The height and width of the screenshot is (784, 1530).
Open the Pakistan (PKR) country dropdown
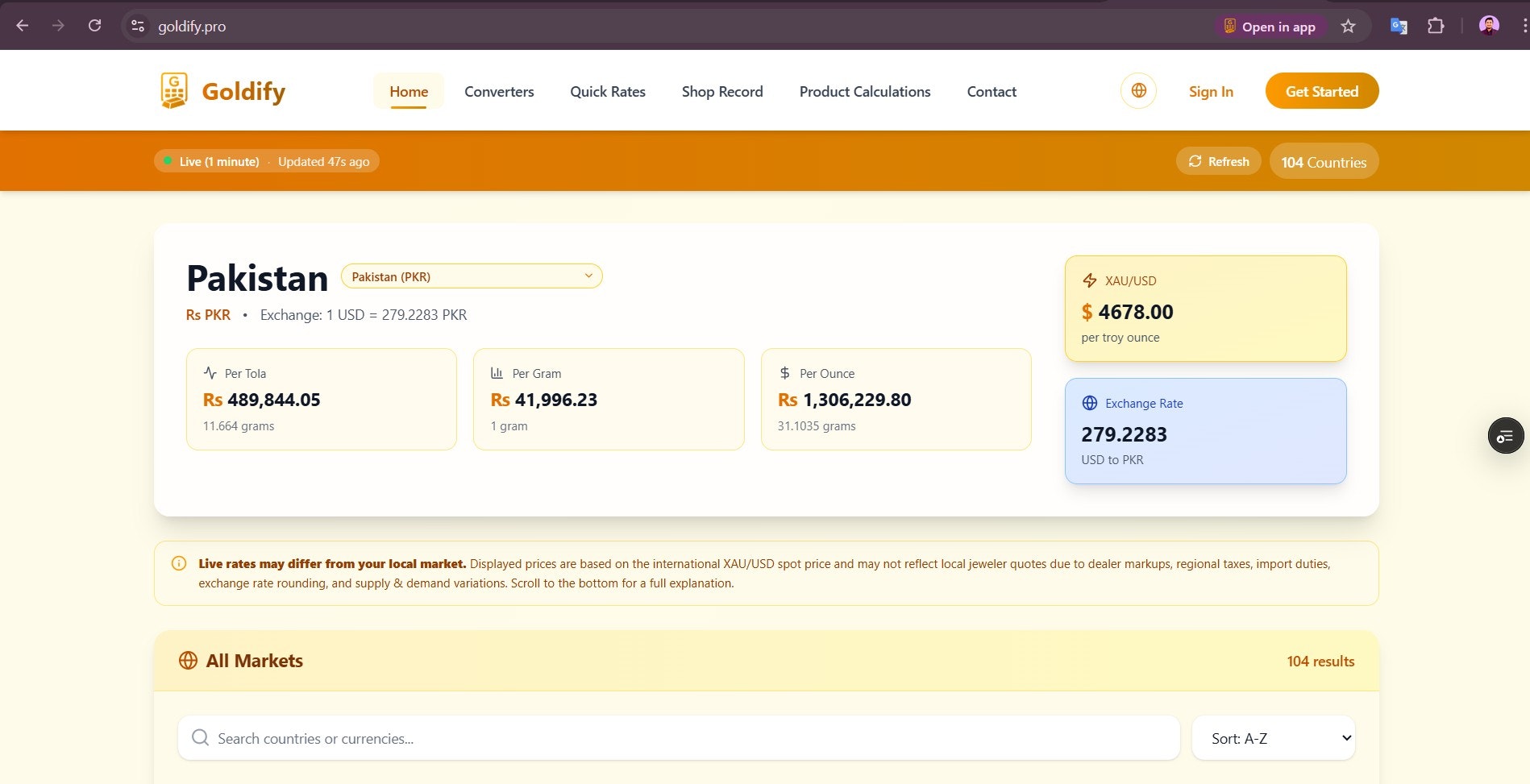click(472, 276)
